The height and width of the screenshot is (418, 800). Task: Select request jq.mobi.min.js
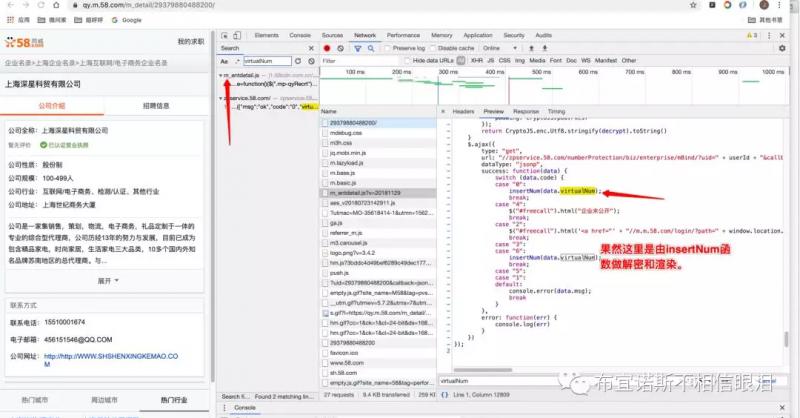(x=378, y=153)
